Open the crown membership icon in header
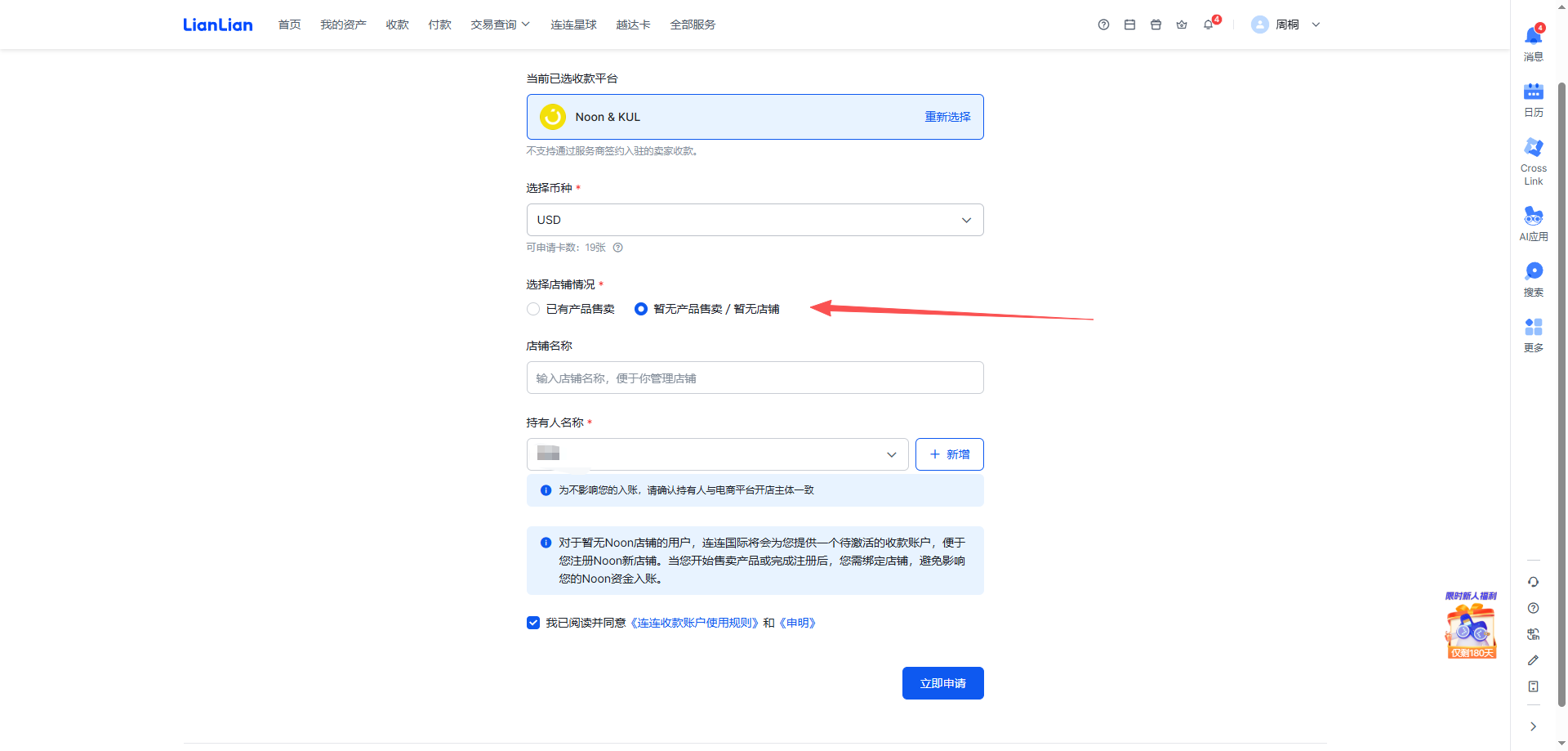The width and height of the screenshot is (1568, 751). point(1182,25)
